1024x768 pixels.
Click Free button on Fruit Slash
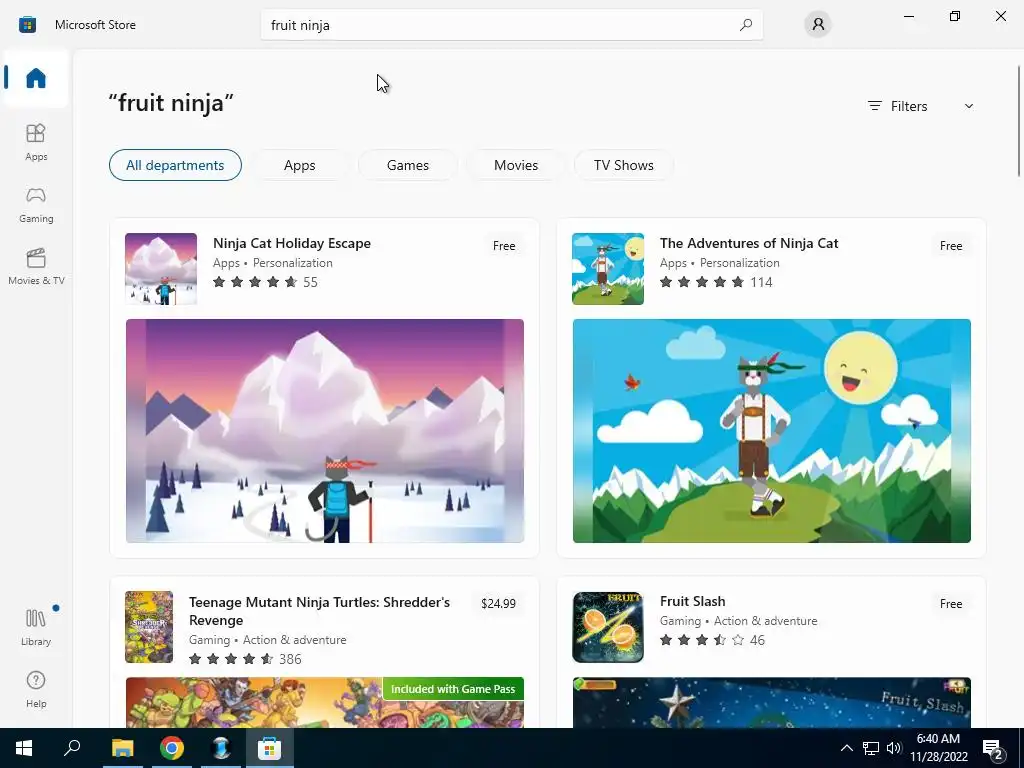951,603
